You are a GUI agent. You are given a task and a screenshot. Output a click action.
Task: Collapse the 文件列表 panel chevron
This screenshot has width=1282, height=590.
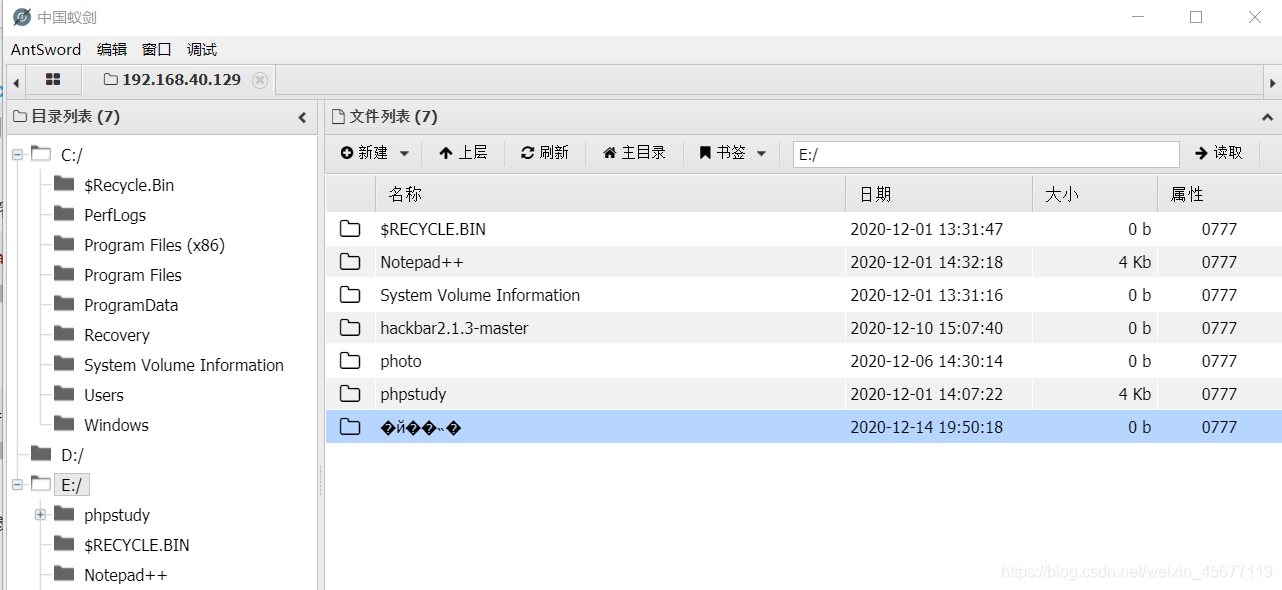[x=1268, y=117]
